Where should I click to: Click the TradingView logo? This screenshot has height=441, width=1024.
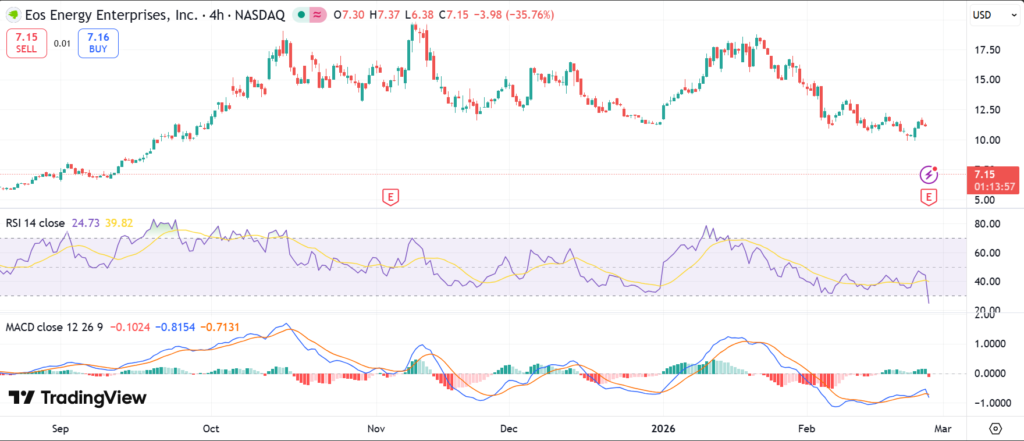click(78, 398)
